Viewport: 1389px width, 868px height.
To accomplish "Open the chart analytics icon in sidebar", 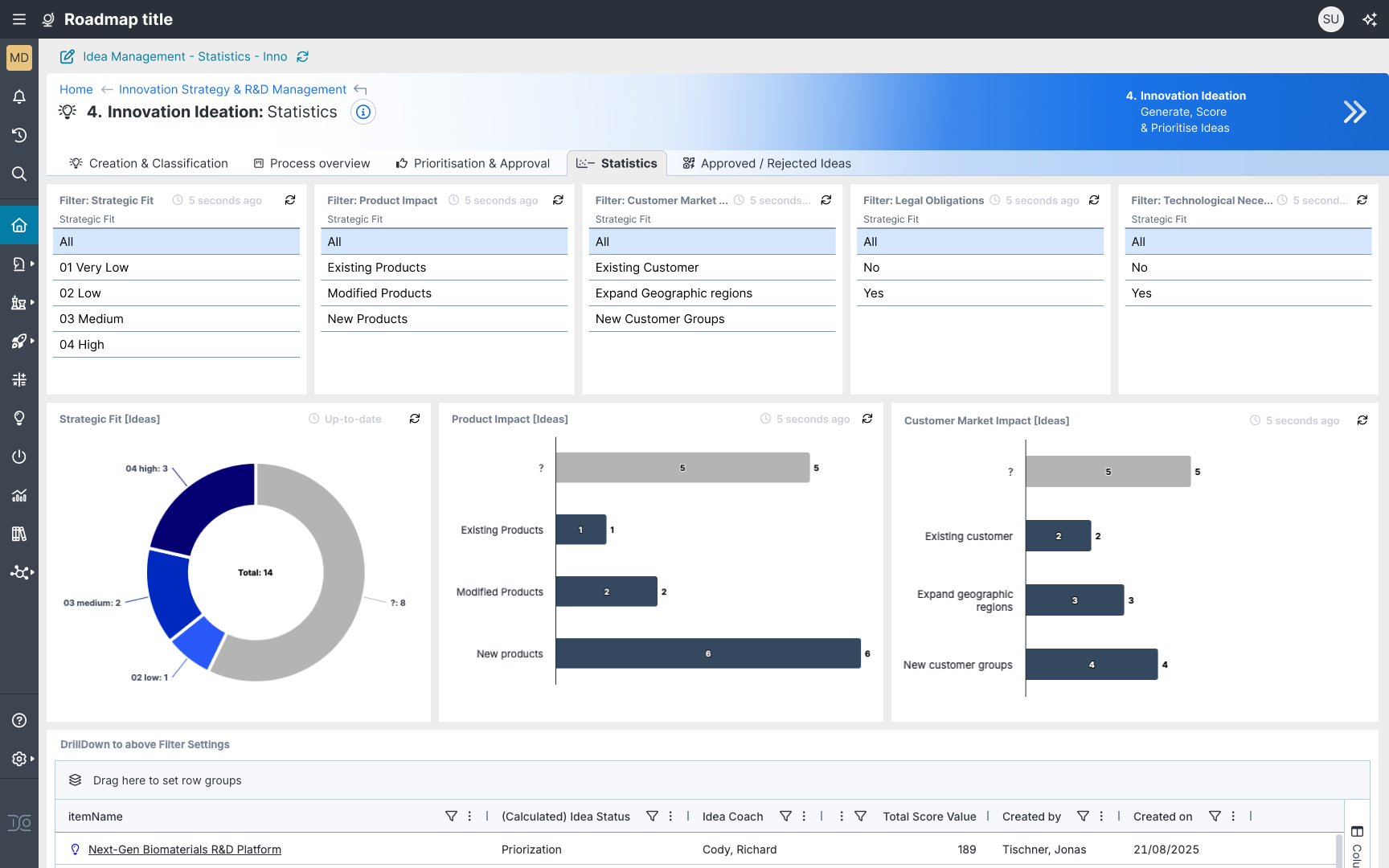I will tap(19, 495).
